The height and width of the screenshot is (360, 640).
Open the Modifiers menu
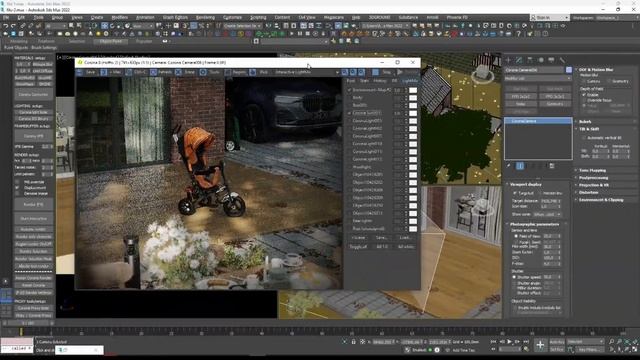coord(120,18)
